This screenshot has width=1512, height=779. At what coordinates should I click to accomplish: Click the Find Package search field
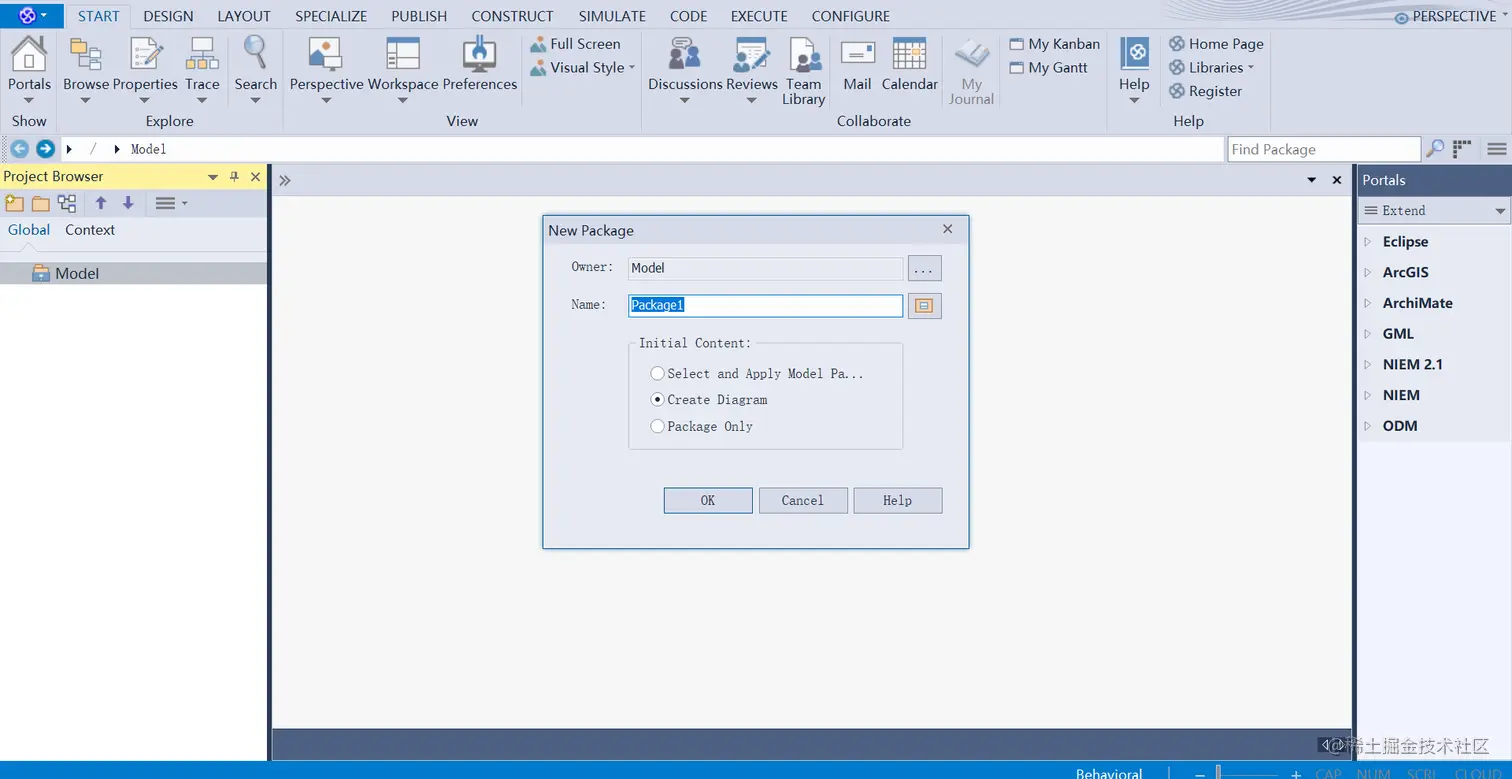point(1324,149)
